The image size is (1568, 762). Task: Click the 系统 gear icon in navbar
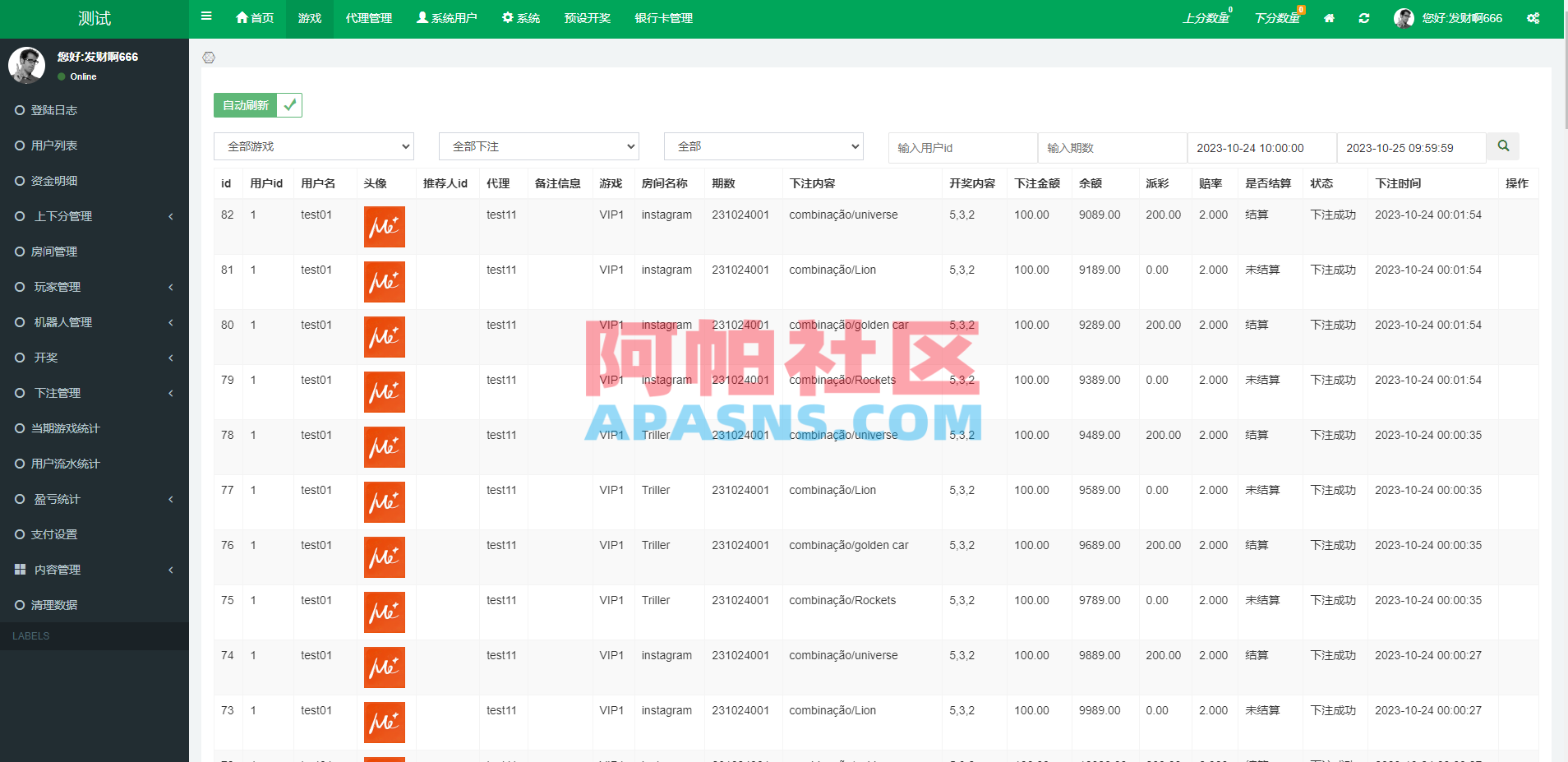(508, 17)
